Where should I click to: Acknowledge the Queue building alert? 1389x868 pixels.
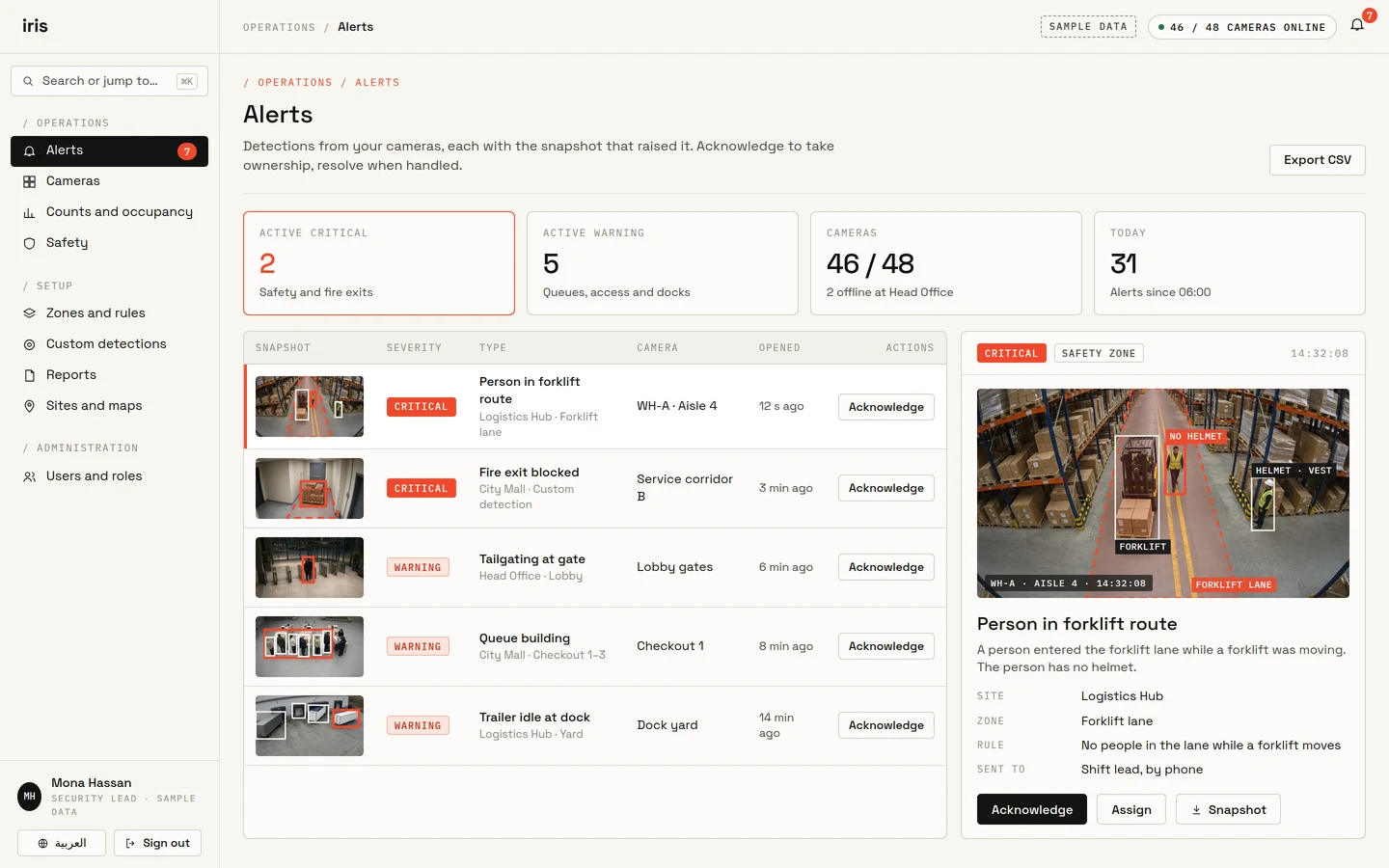click(x=885, y=646)
